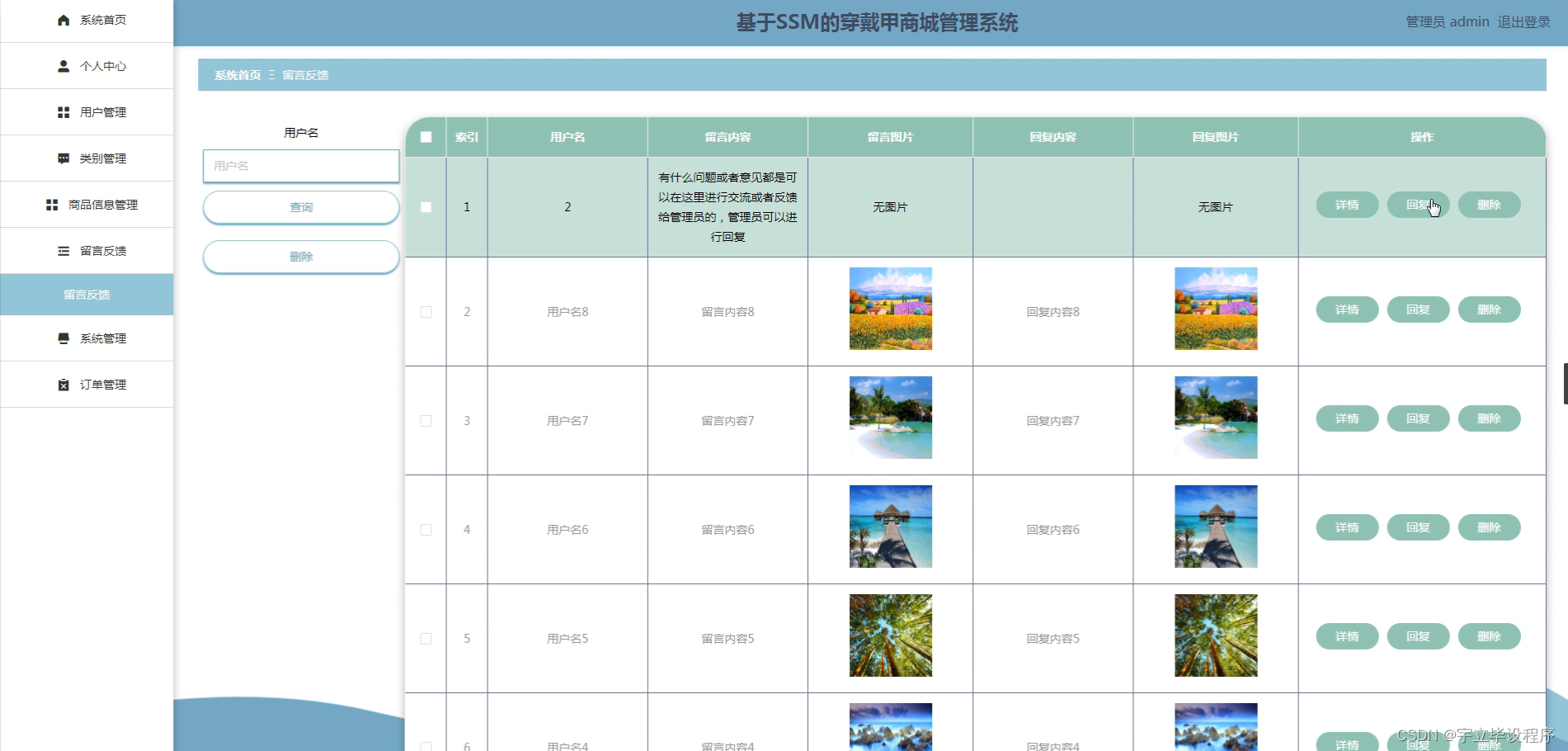Click 回复 for the 用户名7 row
This screenshot has width=1568, height=751.
1418,418
